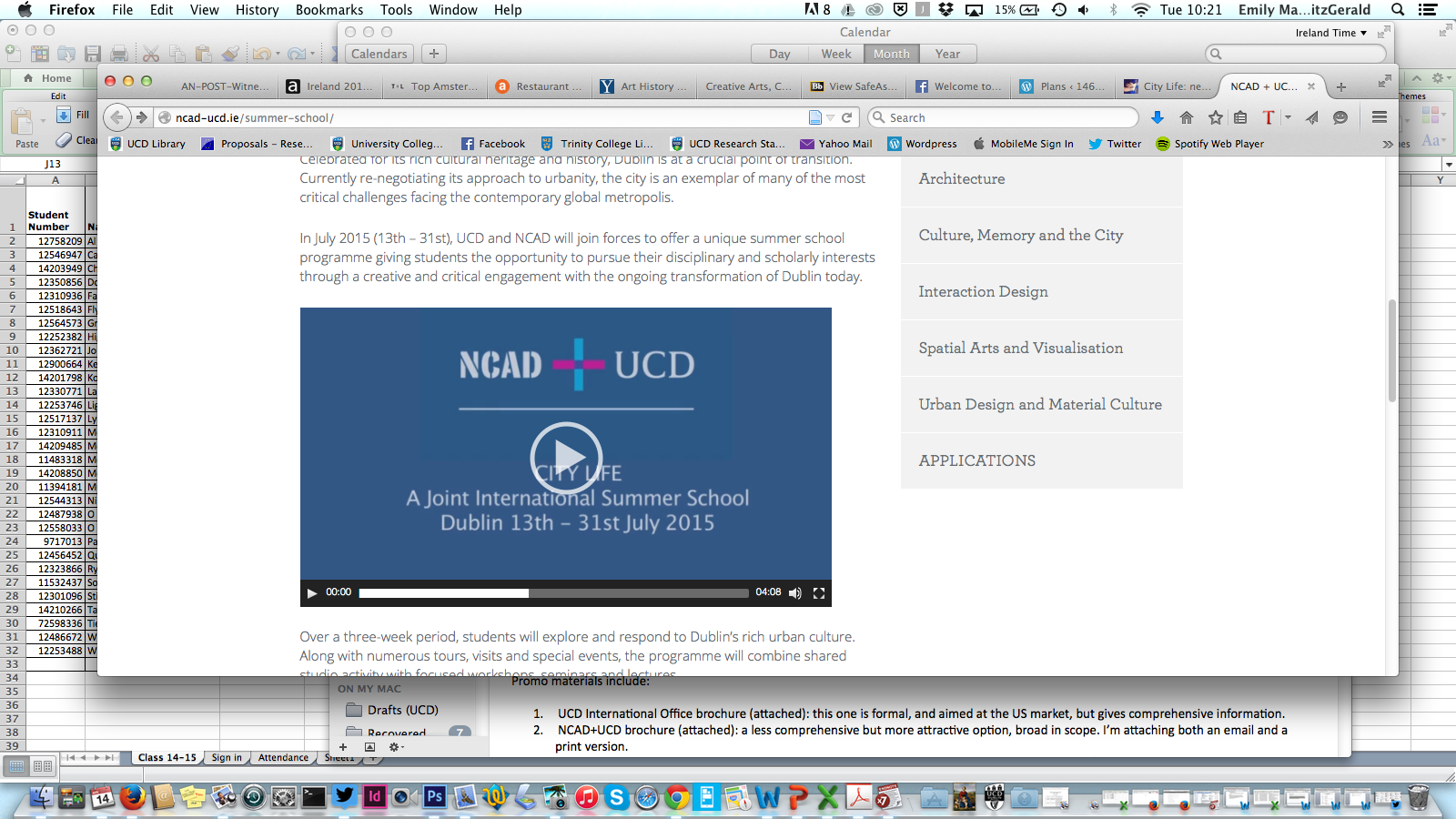Viewport: 1456px width, 819px height.
Task: Click the Firefox home icon
Action: click(x=1187, y=117)
